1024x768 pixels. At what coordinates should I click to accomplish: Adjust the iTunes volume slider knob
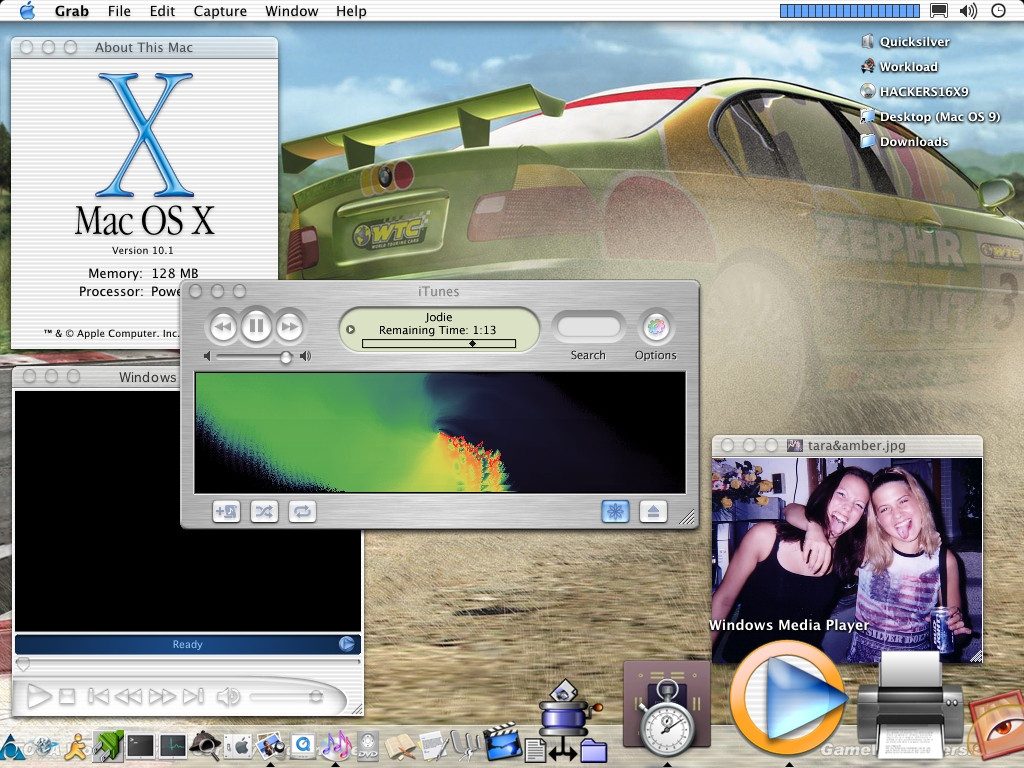click(285, 357)
